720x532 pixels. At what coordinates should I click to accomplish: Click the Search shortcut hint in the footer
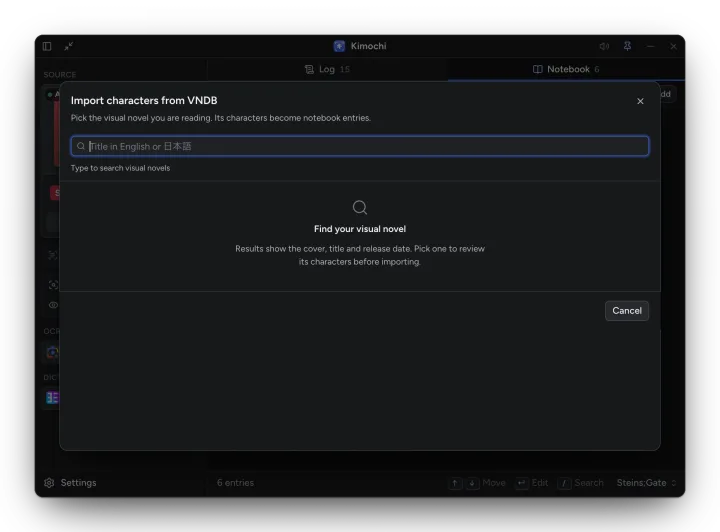coord(580,483)
